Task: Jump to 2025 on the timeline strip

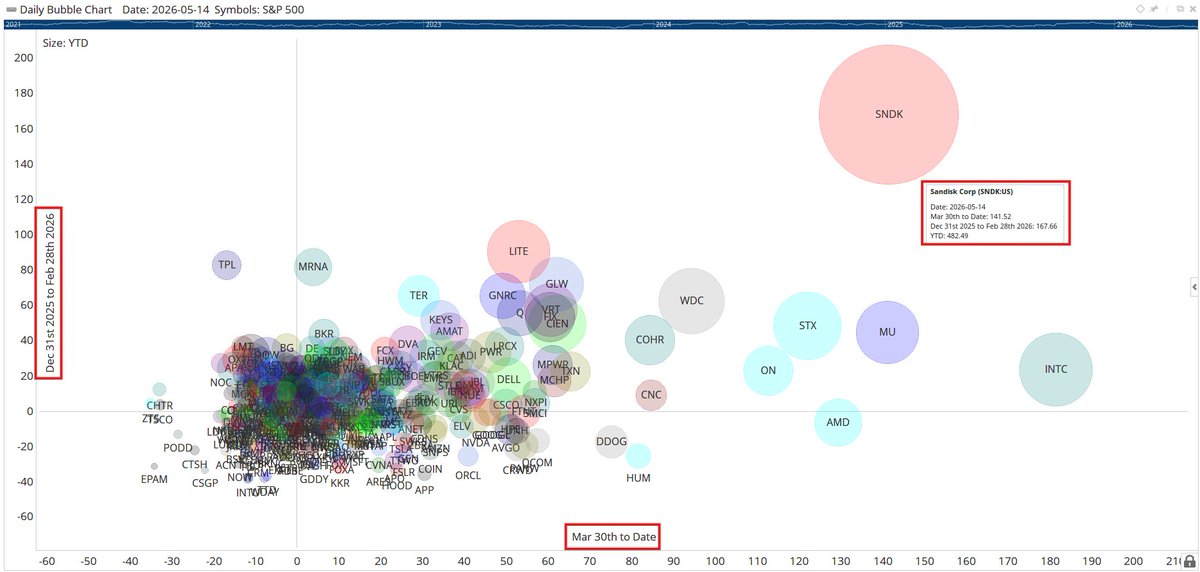Action: (894, 23)
